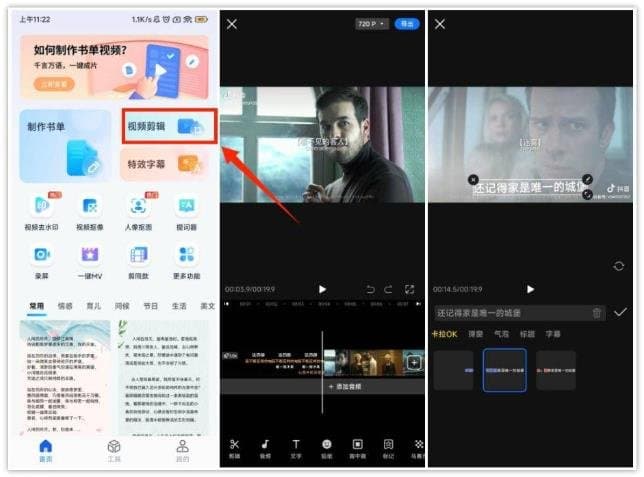Open the sticker smiley tool

327,448
